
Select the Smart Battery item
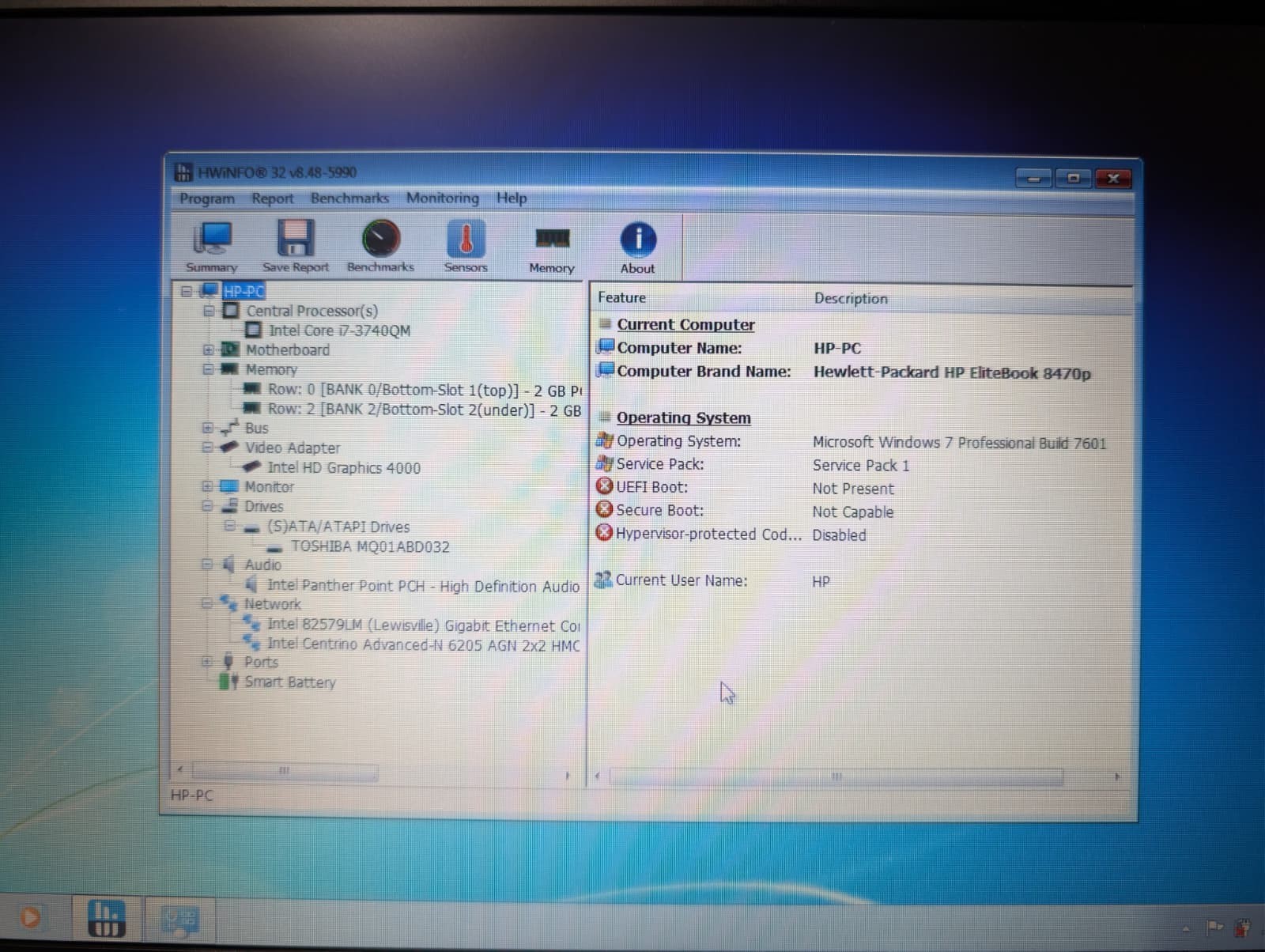(x=289, y=682)
